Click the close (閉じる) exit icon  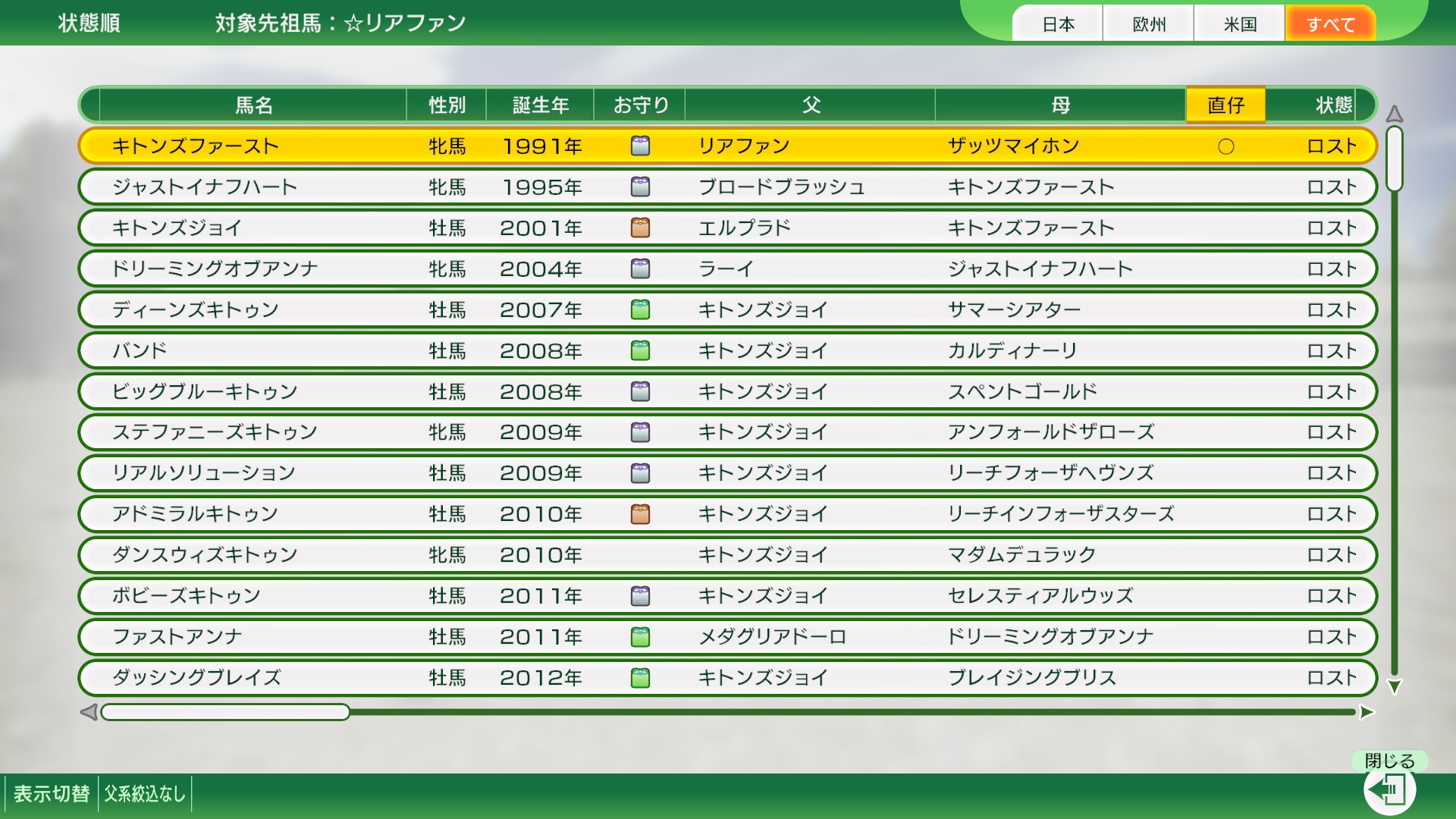tap(1389, 790)
